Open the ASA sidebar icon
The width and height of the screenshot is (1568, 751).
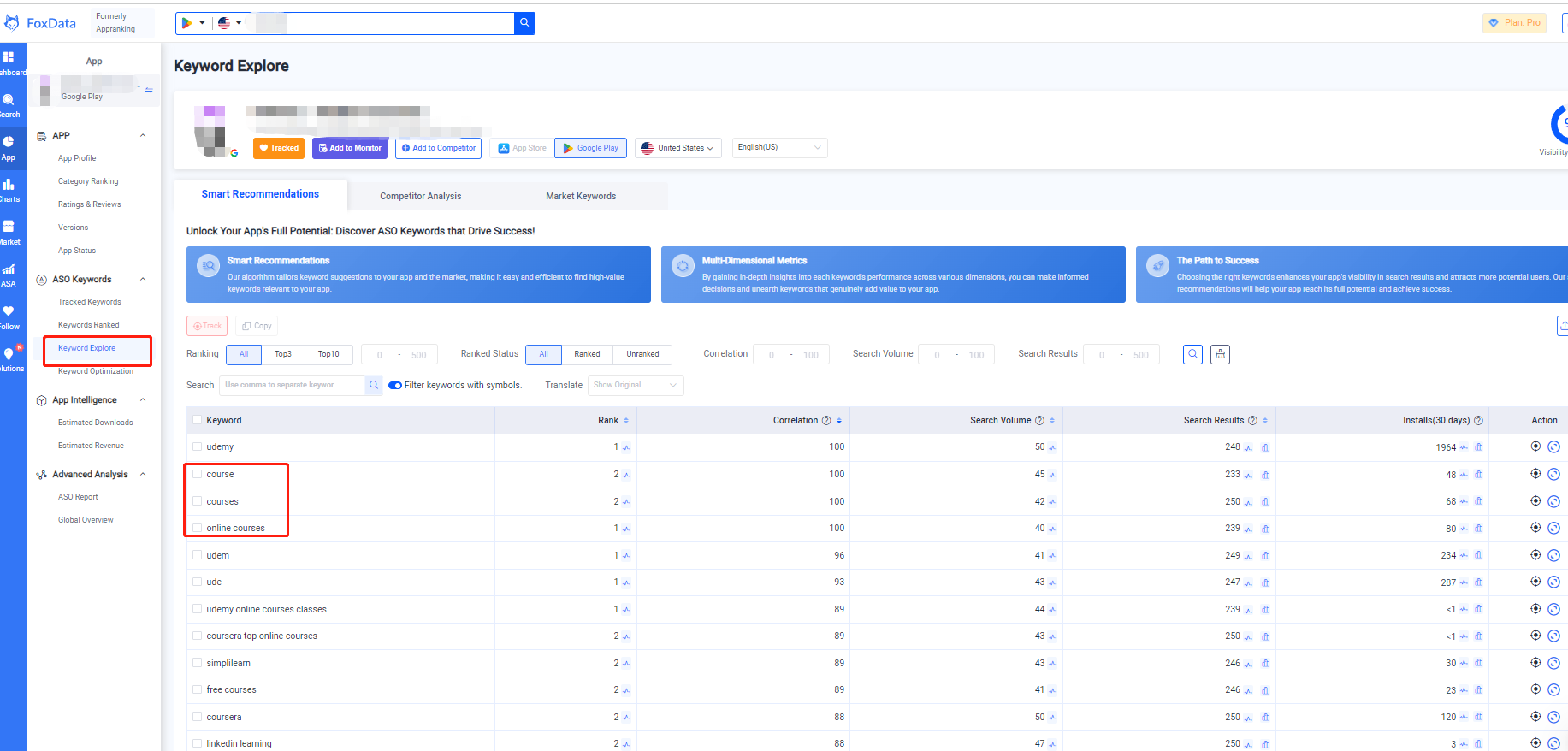tap(9, 275)
